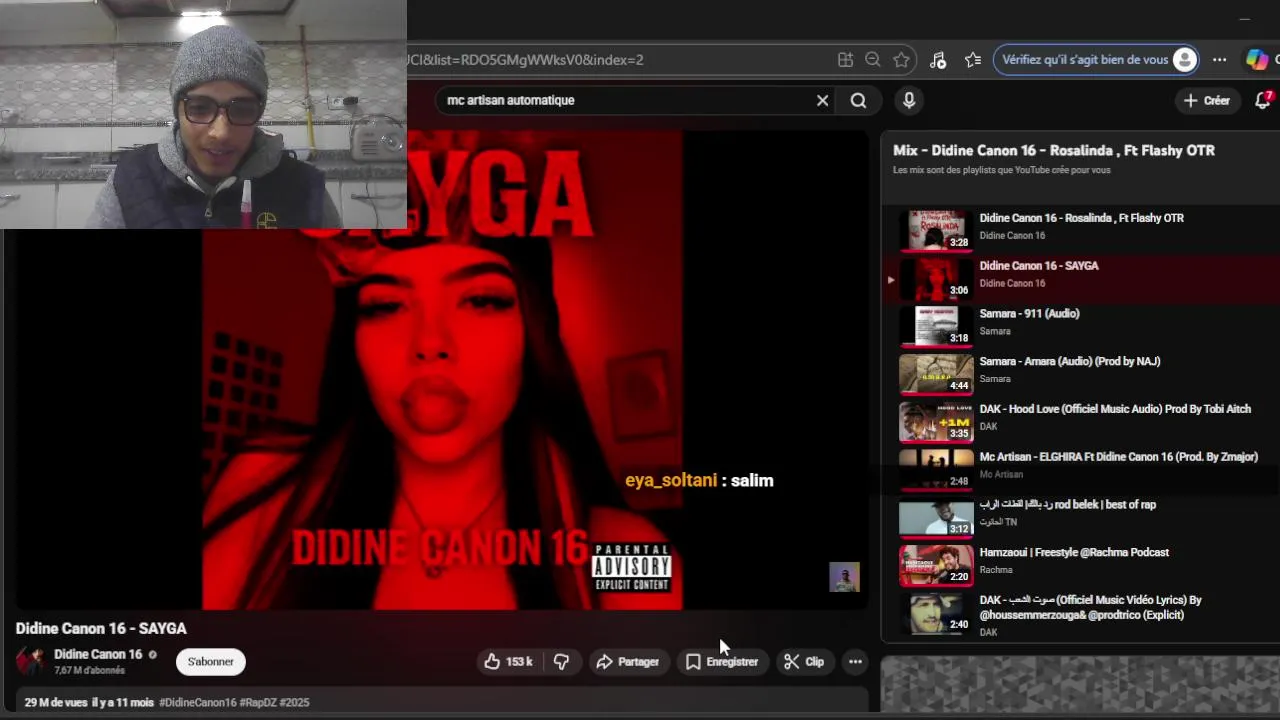Viewport: 1280px width, 720px height.
Task: Open the media control music icon
Action: (x=938, y=60)
